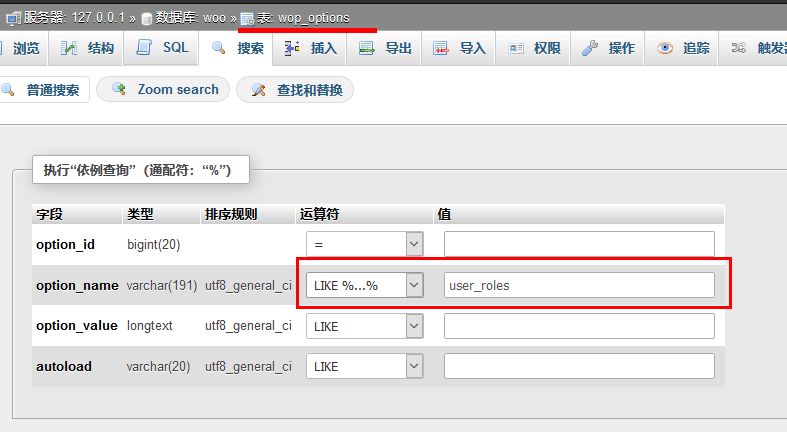The width and height of the screenshot is (787, 432).
Task: Click the Operations wrench icon
Action: point(590,48)
